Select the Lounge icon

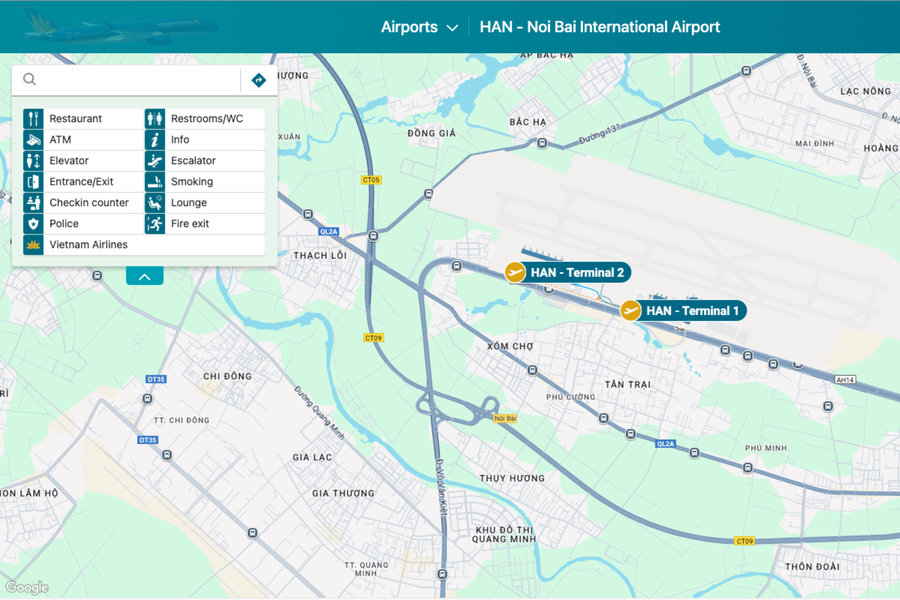pos(155,202)
